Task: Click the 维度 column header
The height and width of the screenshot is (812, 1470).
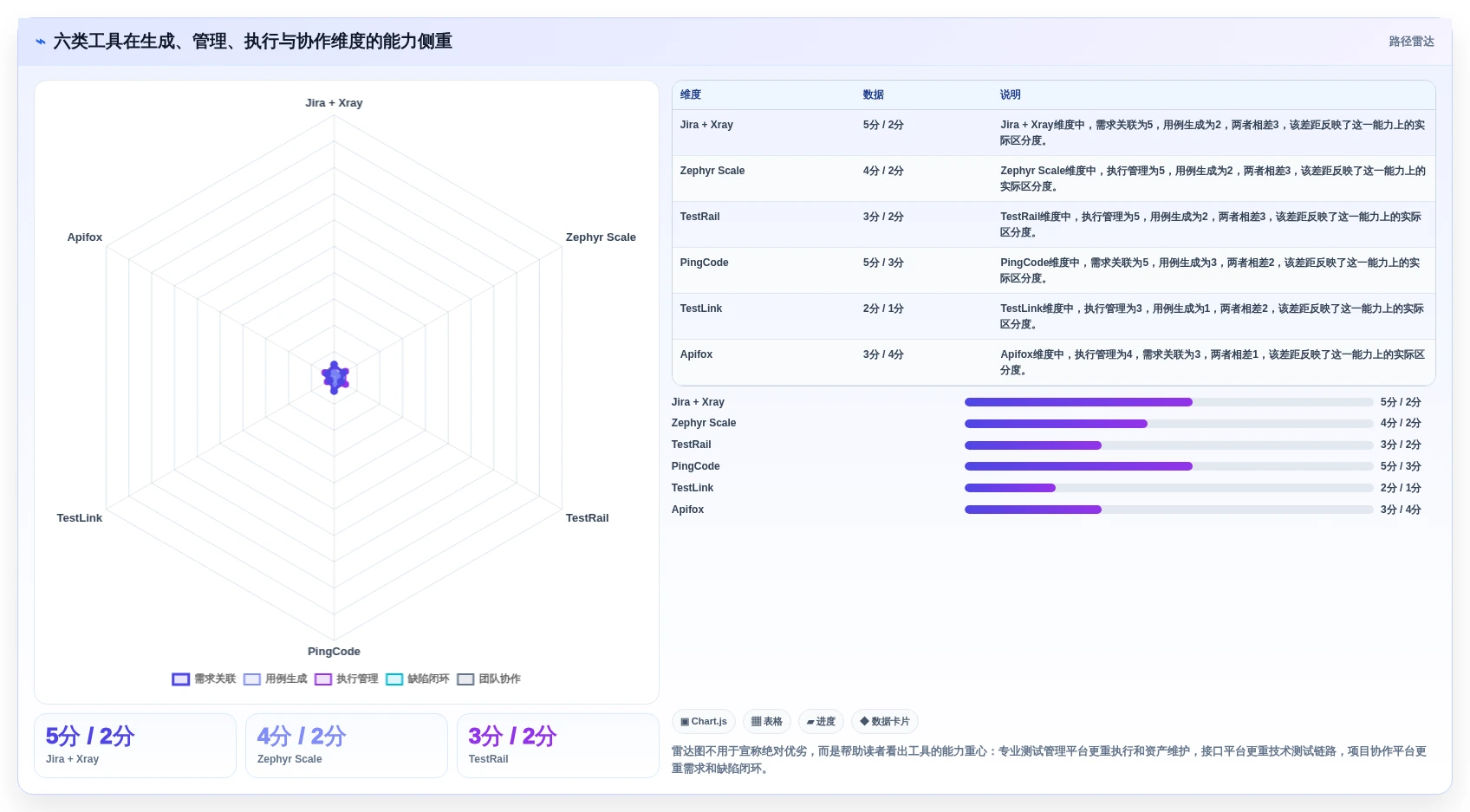Action: point(691,95)
